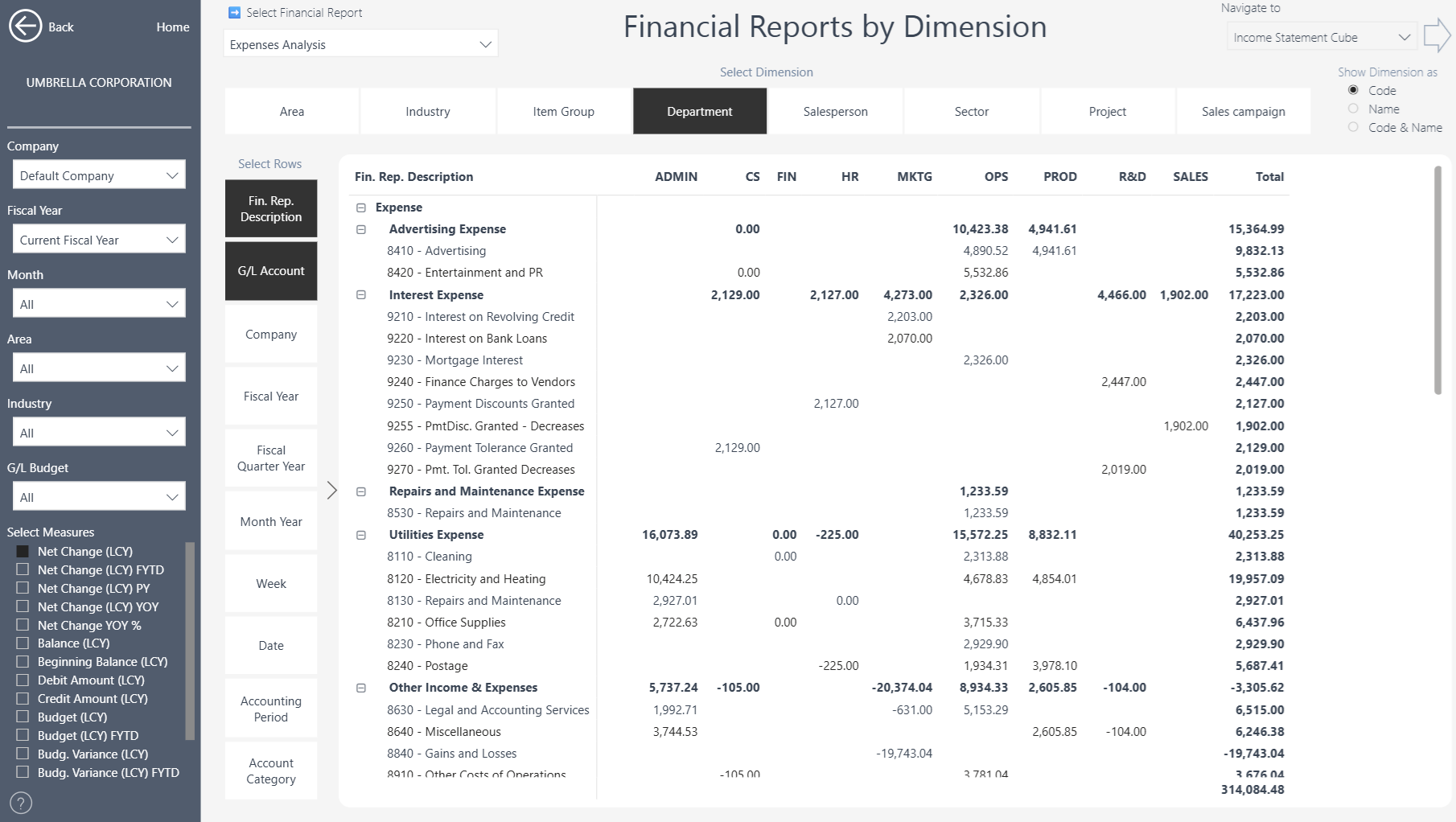1456x822 pixels.
Task: Expand the row selector chevron arrow
Action: [x=331, y=491]
